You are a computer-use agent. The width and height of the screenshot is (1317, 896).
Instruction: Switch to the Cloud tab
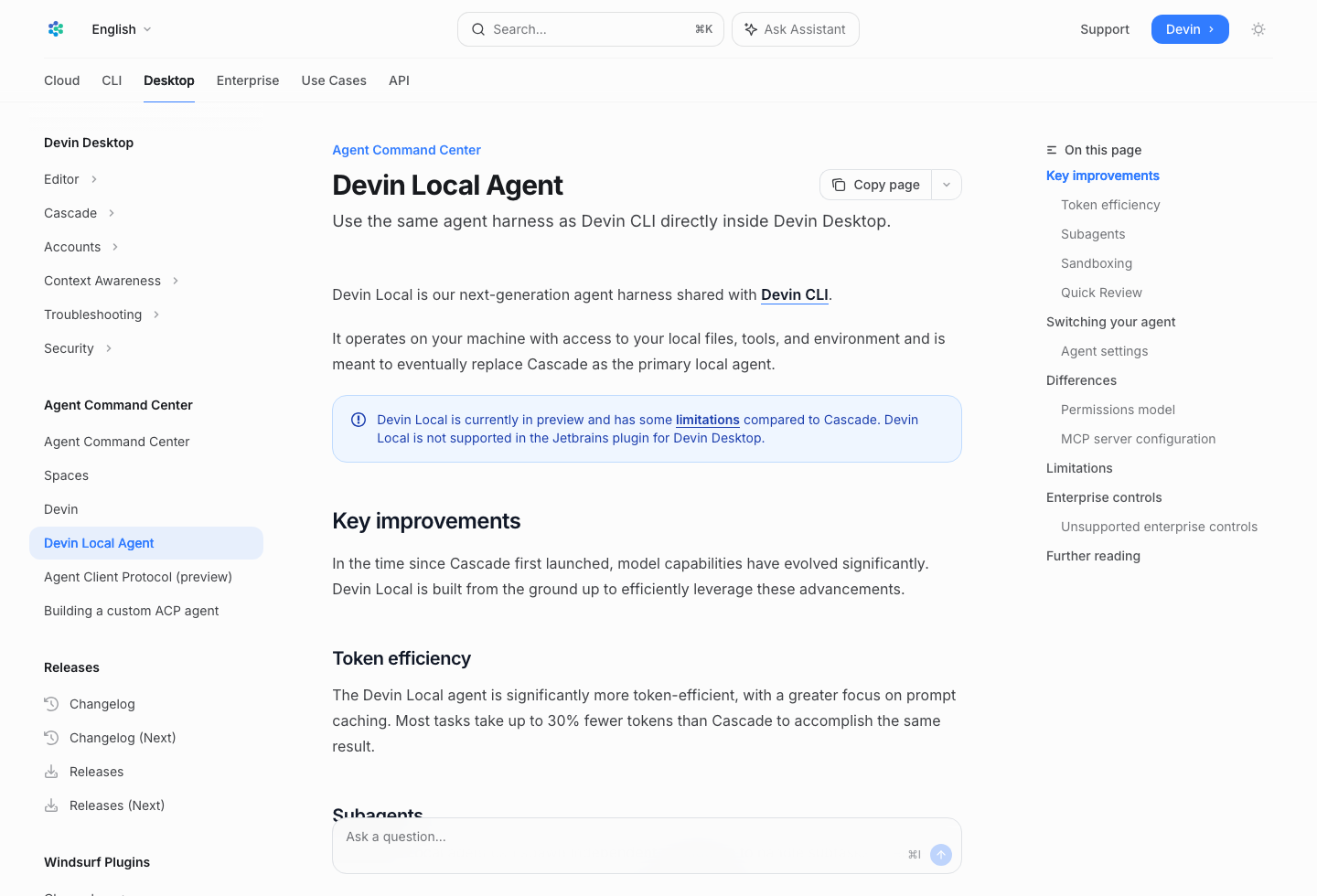pos(62,80)
